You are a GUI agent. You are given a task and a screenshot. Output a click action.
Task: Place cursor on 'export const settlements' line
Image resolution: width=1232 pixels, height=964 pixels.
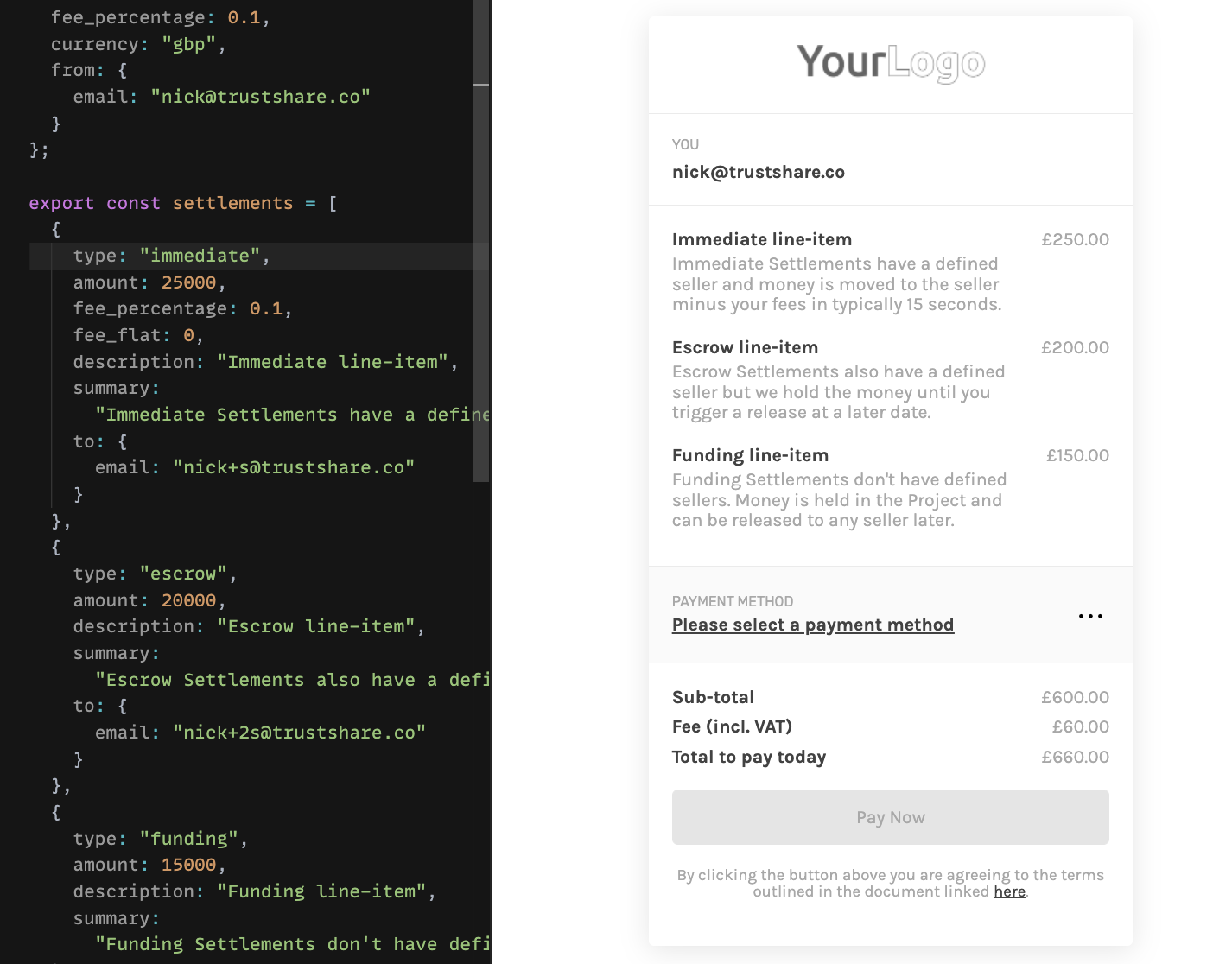tap(183, 203)
